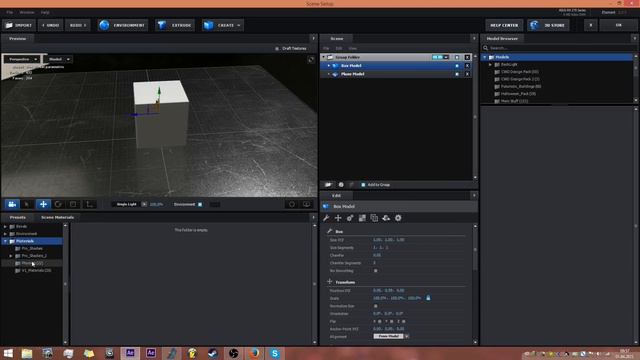Screen dimensions: 640x360
Task: Collapse the Materials preset folder
Action: coord(5,241)
